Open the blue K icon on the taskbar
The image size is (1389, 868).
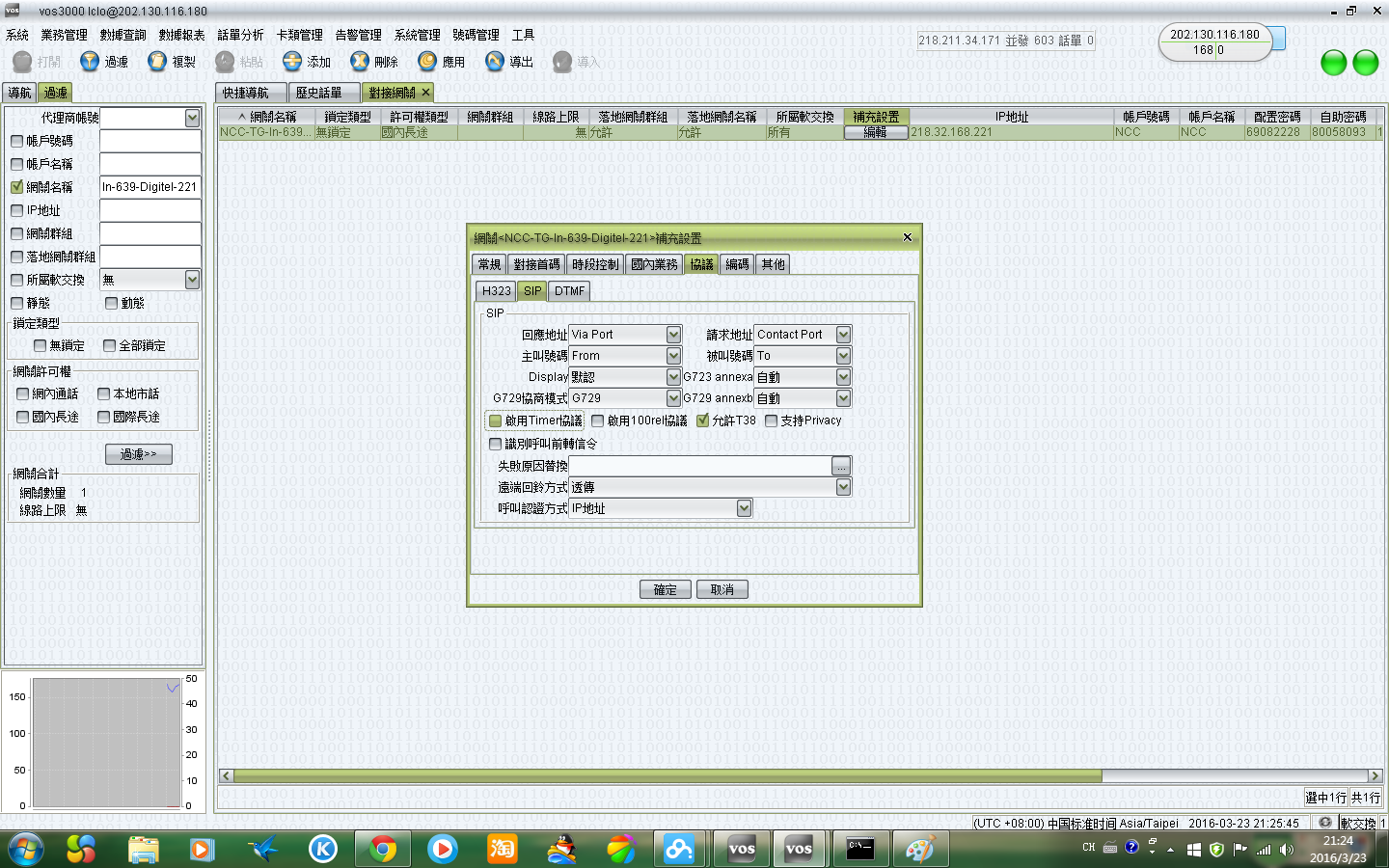coord(323,849)
